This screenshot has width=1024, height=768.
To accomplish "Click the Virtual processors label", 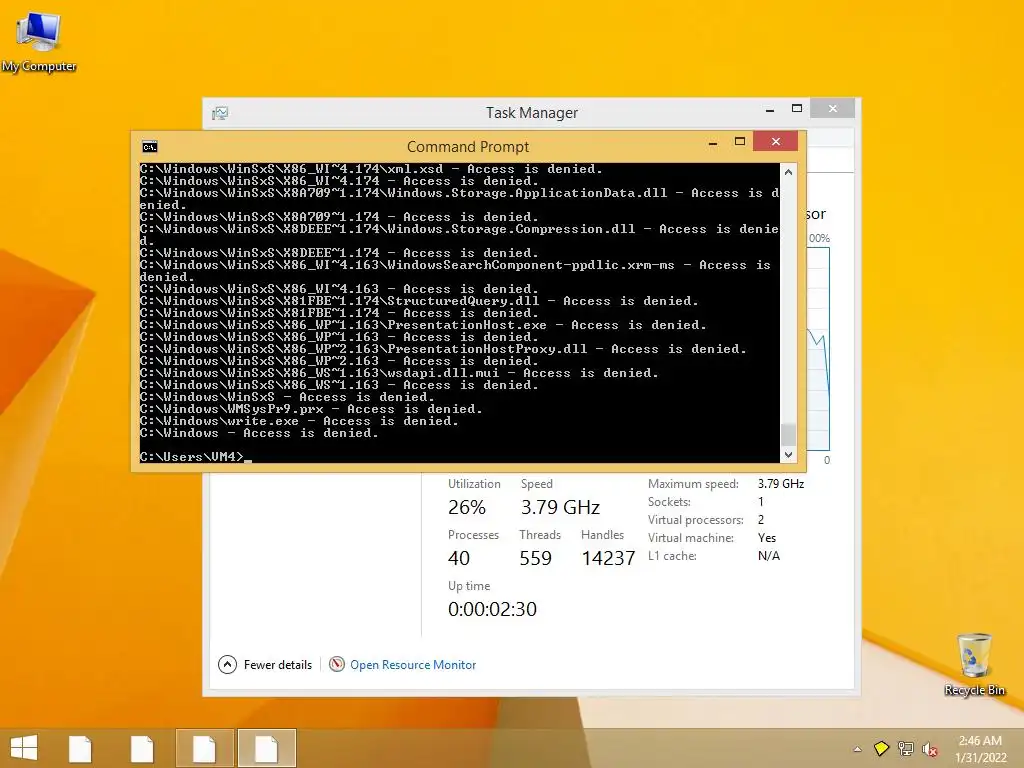I will click(x=696, y=520).
